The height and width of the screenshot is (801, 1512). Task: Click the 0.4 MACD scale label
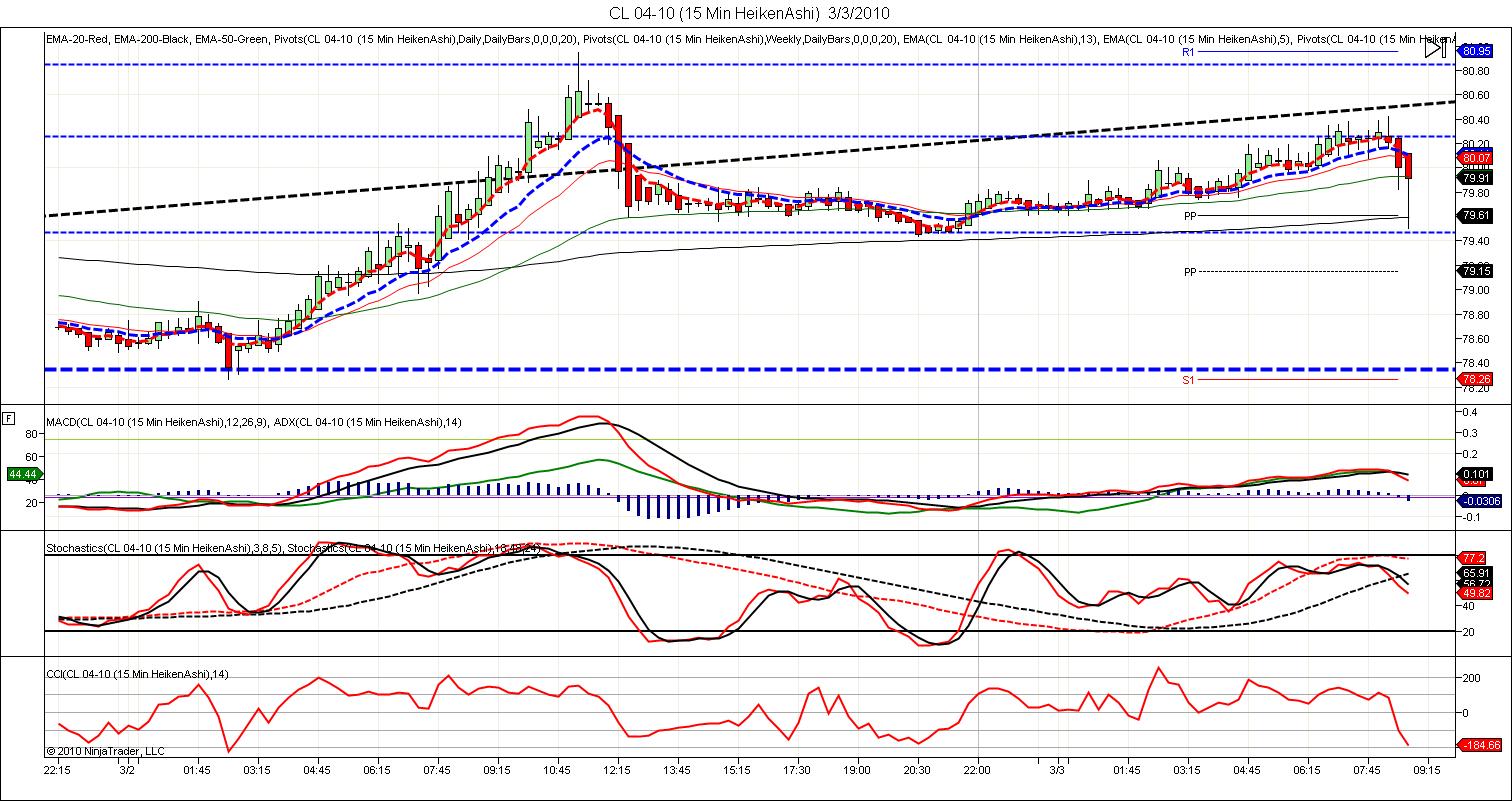coord(1470,412)
